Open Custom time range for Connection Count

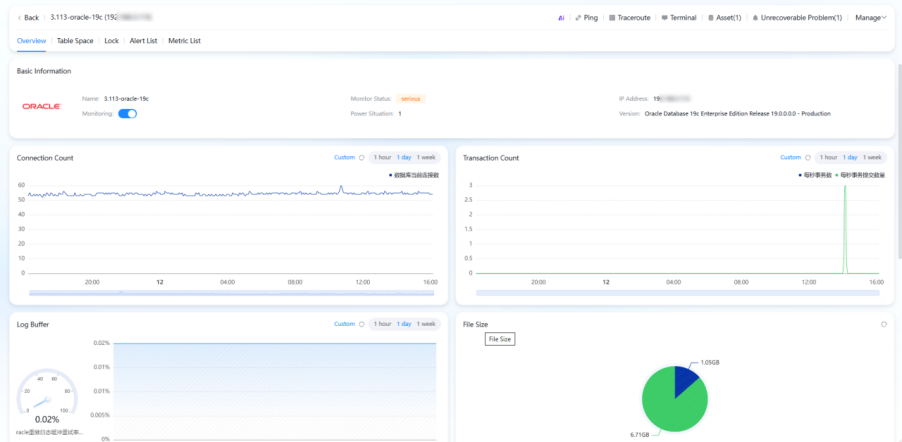(x=344, y=157)
